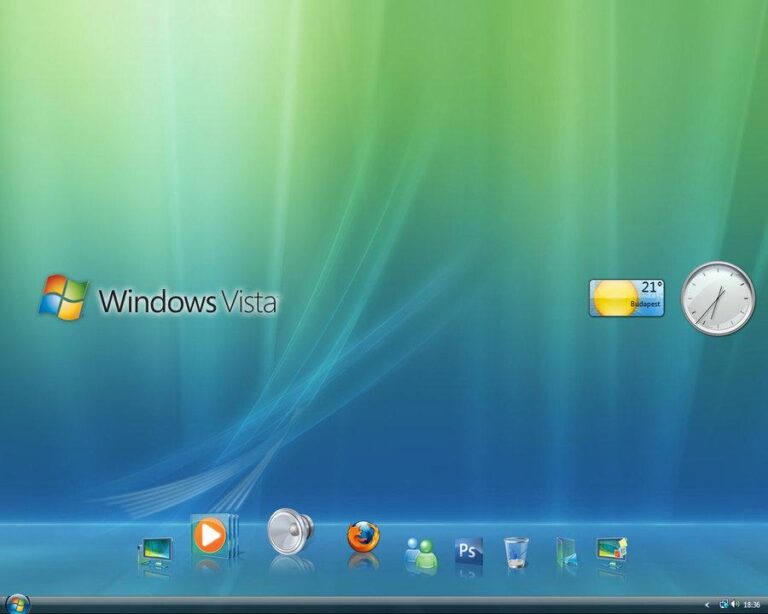Open the silver speaker sound icon in dock

[290, 531]
